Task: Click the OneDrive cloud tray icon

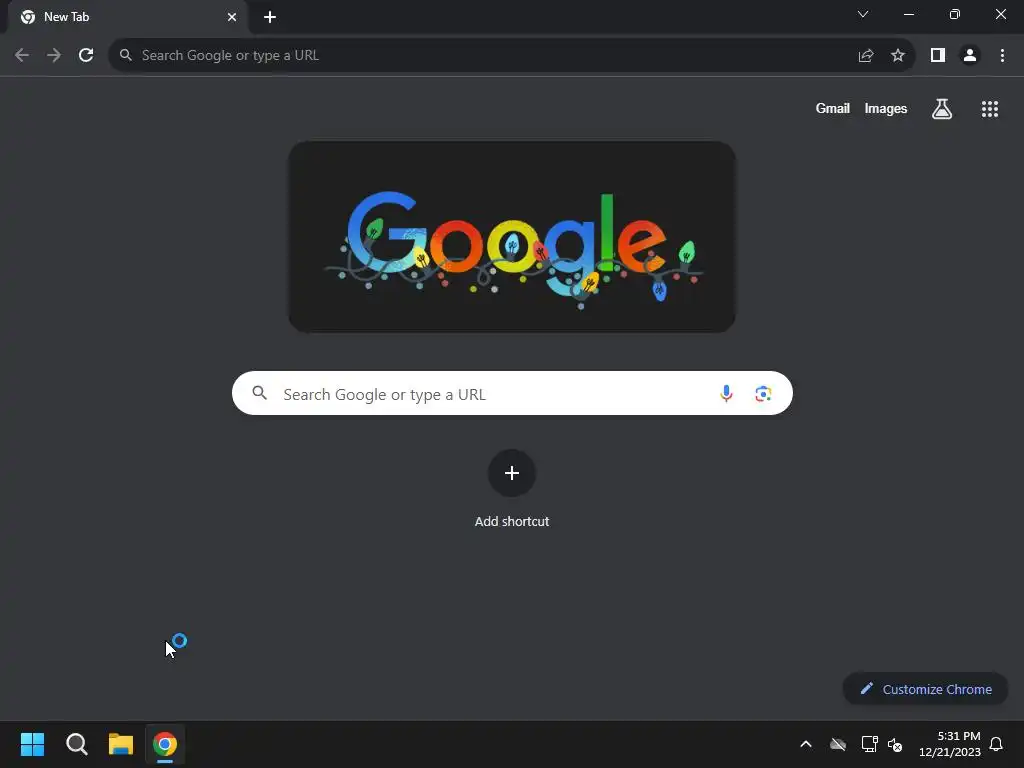Action: pos(838,744)
